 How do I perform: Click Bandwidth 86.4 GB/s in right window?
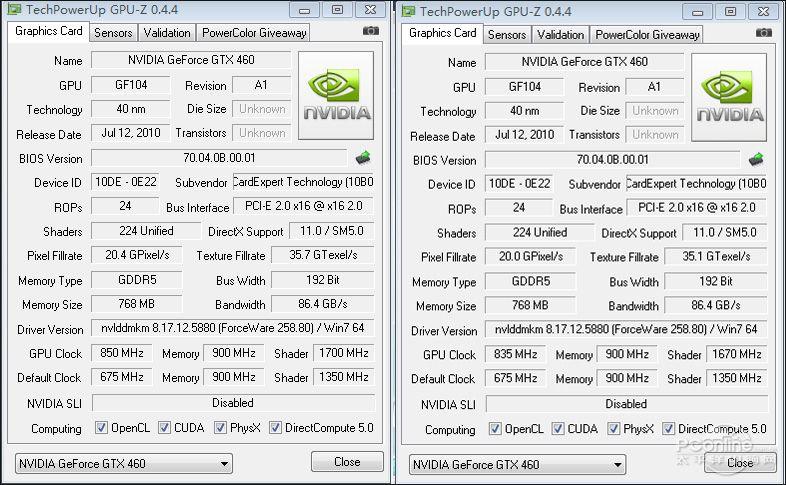pos(716,305)
